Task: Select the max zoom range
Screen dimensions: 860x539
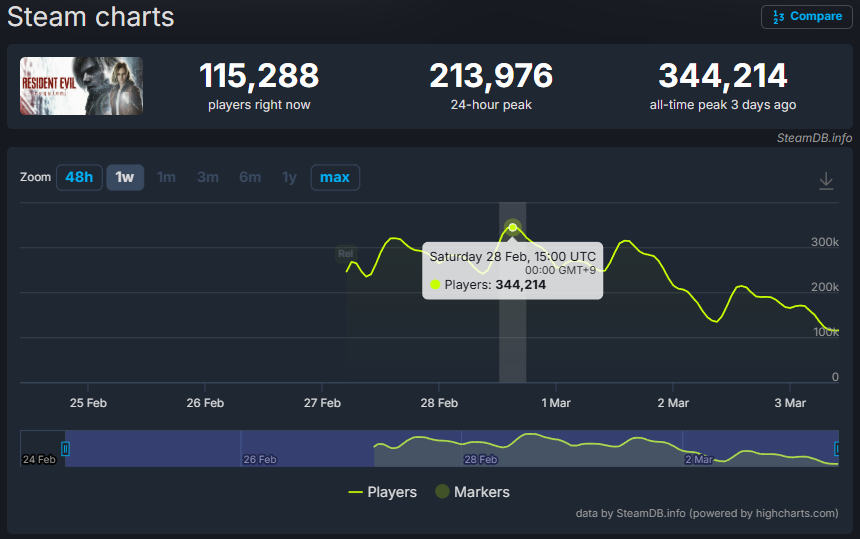Action: click(x=335, y=177)
